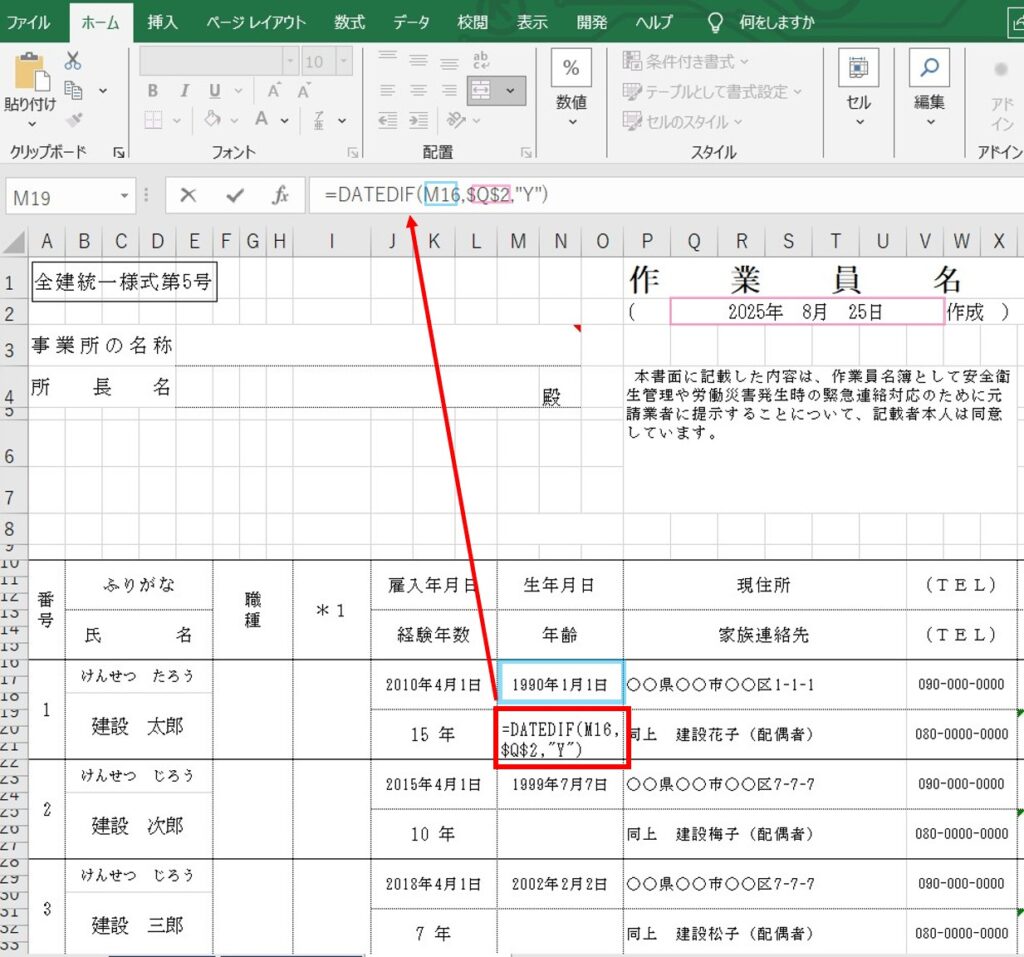The height and width of the screenshot is (957, 1024).
Task: Open Clipboard group dialog launcher
Action: pyautogui.click(x=119, y=152)
